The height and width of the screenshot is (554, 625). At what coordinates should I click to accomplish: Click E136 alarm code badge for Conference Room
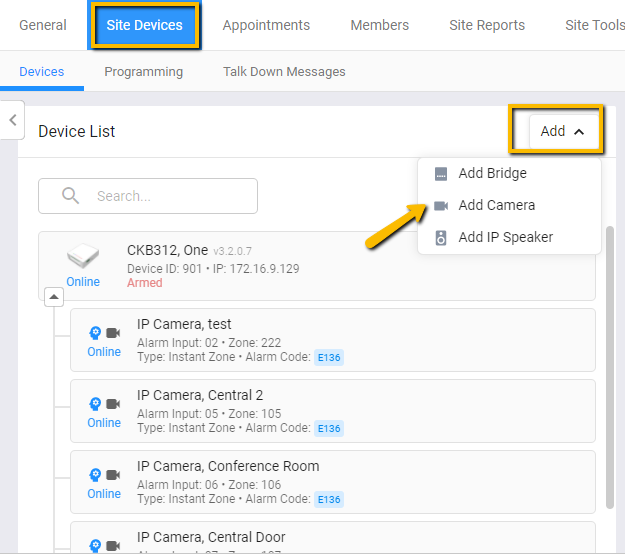click(x=329, y=499)
